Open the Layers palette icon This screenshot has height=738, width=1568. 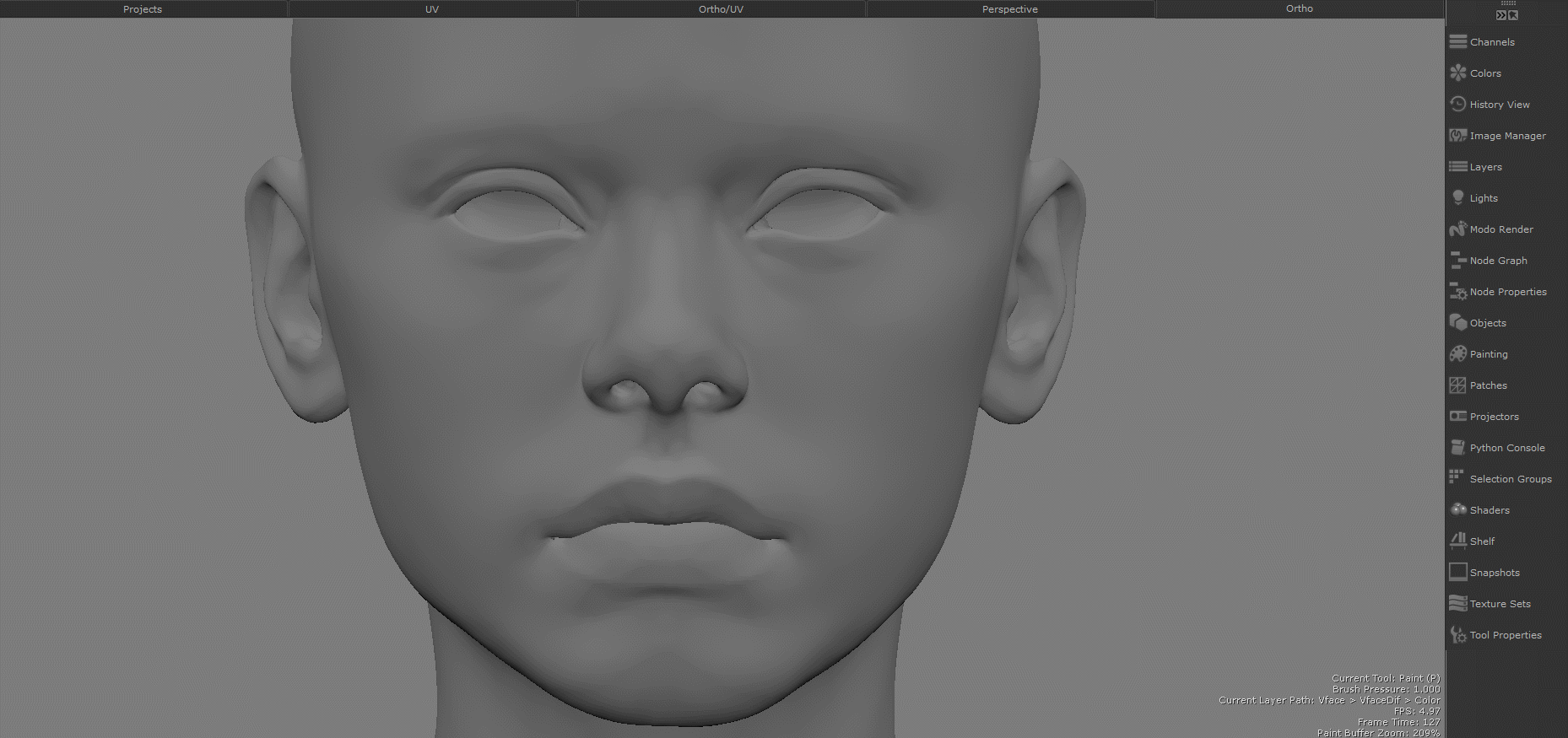(1457, 166)
